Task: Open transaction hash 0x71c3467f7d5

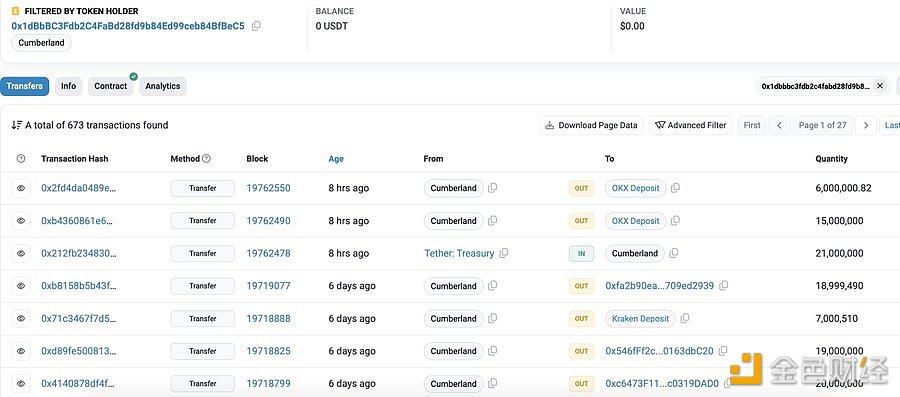Action: coord(78,318)
